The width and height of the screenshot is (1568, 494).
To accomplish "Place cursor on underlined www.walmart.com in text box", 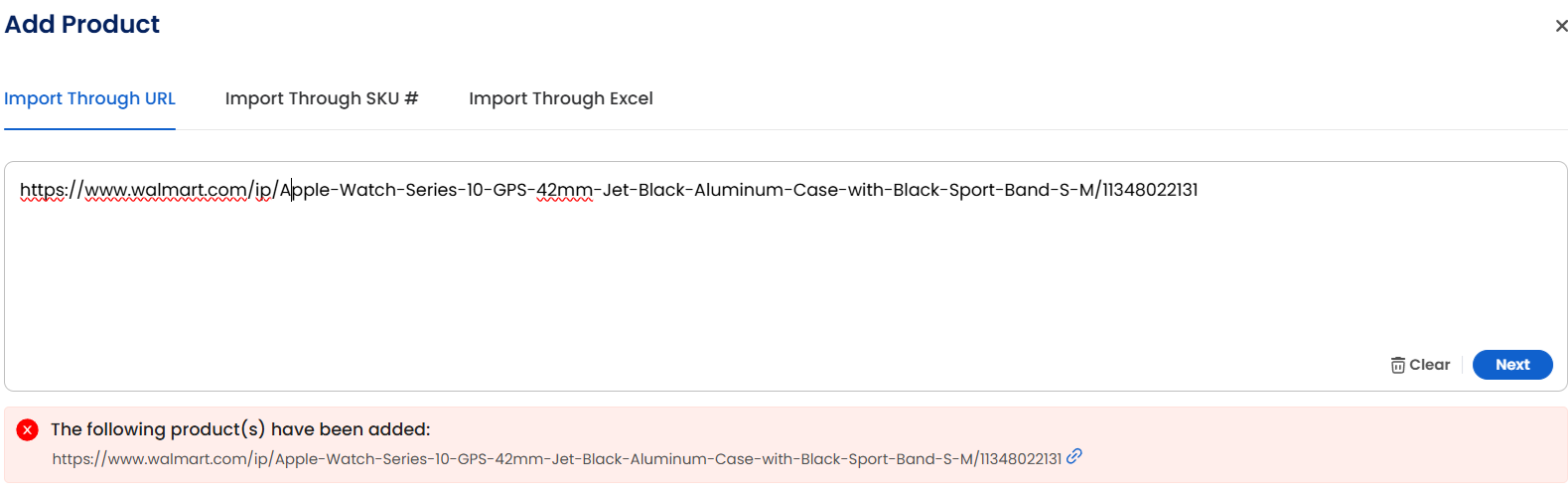I will [x=166, y=190].
